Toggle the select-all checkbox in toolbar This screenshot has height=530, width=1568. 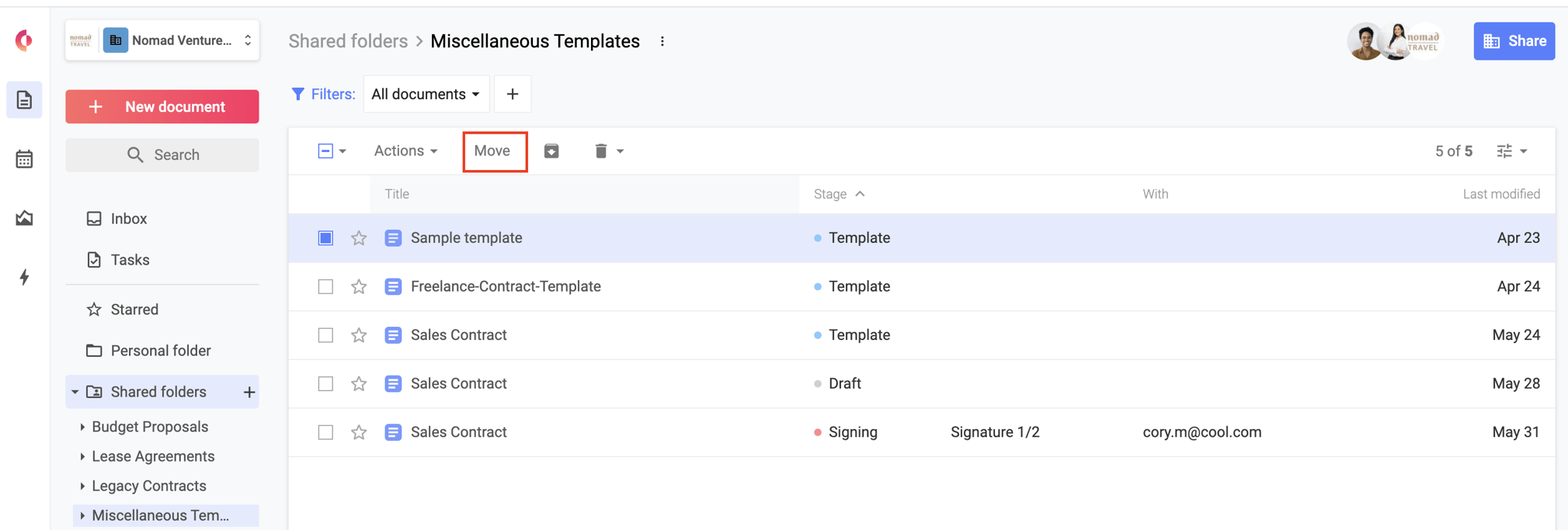pos(325,151)
